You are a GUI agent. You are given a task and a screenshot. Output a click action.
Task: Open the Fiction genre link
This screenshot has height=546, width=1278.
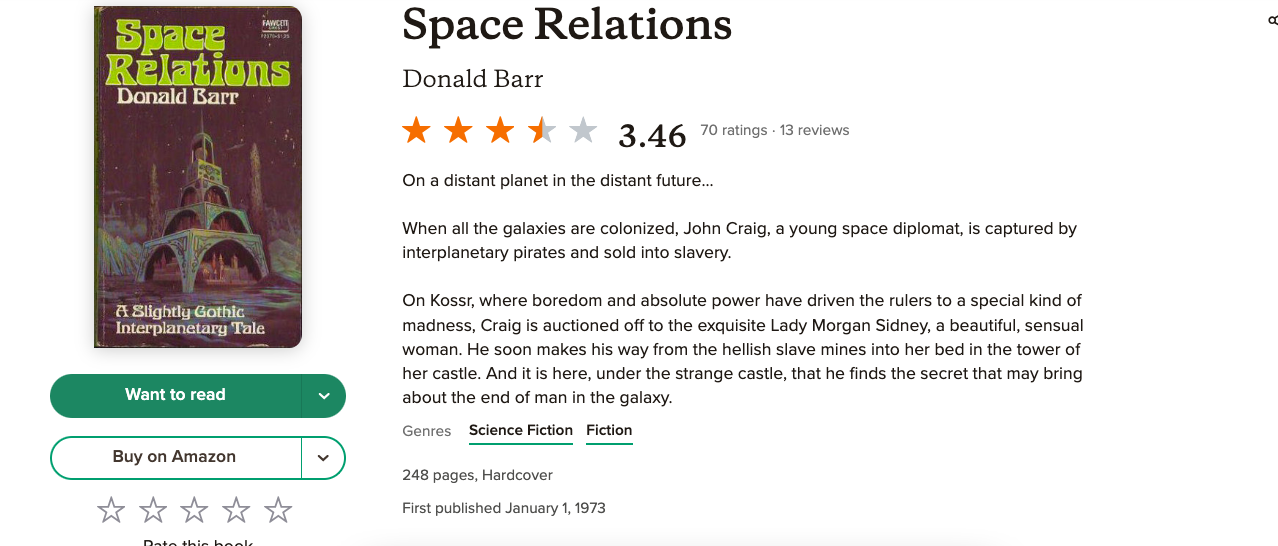[x=609, y=431]
